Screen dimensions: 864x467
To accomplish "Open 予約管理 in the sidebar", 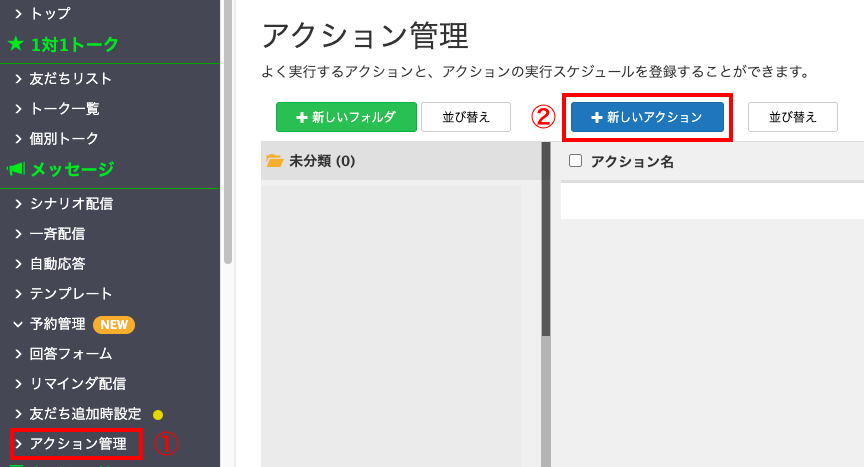I will [57, 323].
